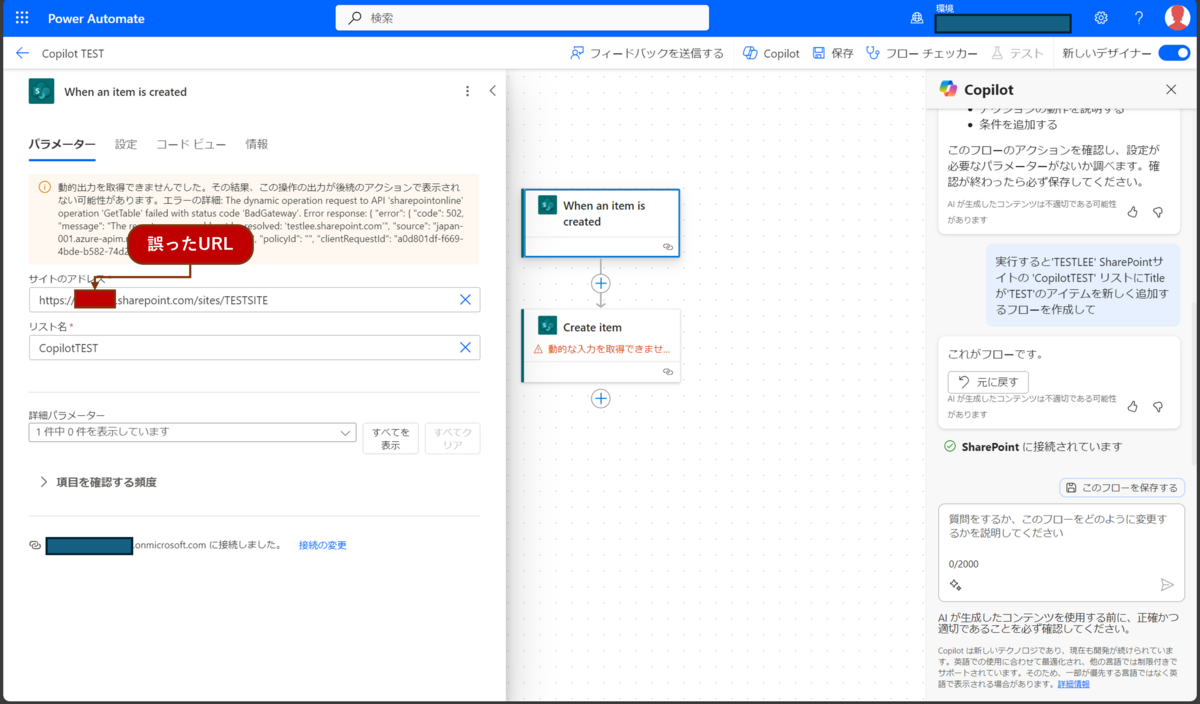Click the 接続の変更 link
The height and width of the screenshot is (704, 1200).
[x=323, y=545]
